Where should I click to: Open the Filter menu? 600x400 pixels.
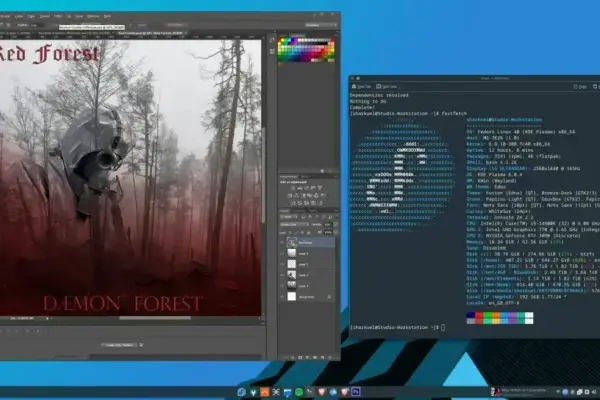point(58,16)
